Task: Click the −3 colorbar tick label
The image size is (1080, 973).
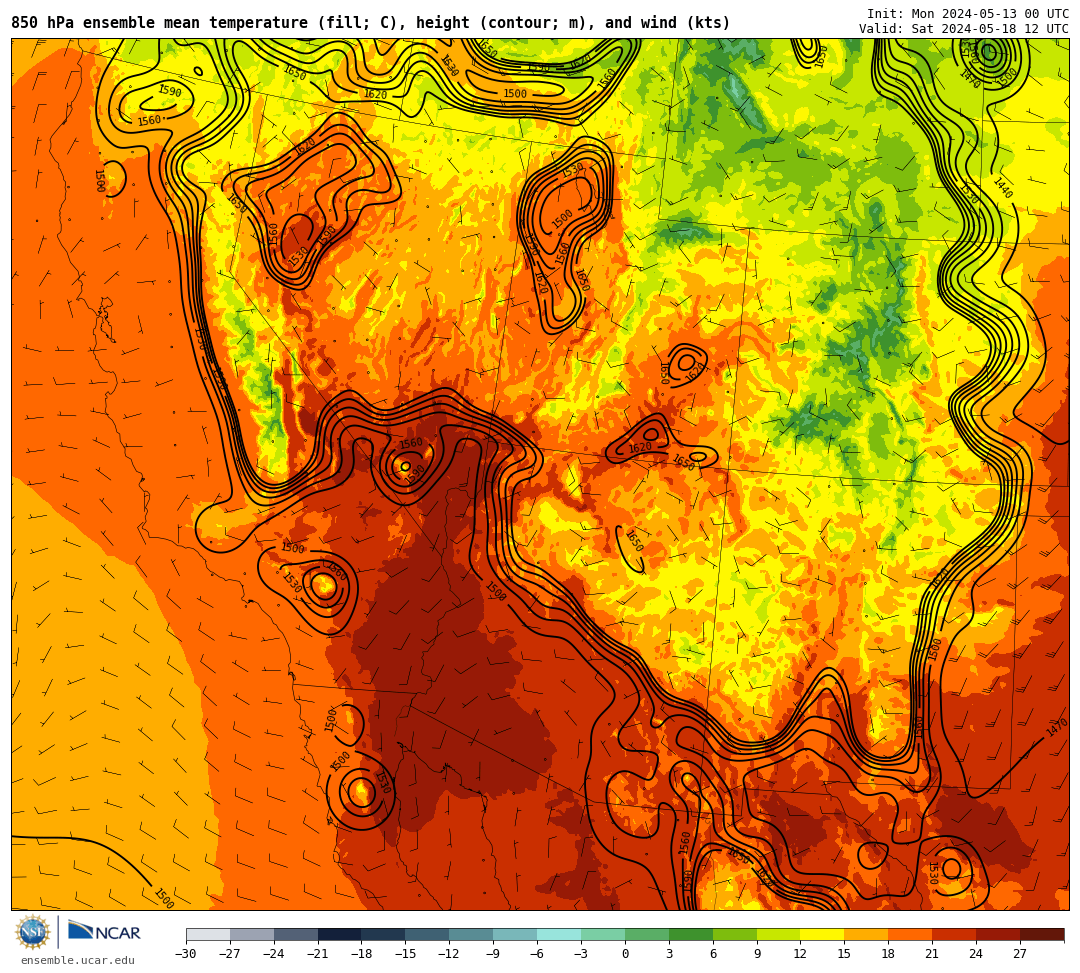Action: (581, 954)
